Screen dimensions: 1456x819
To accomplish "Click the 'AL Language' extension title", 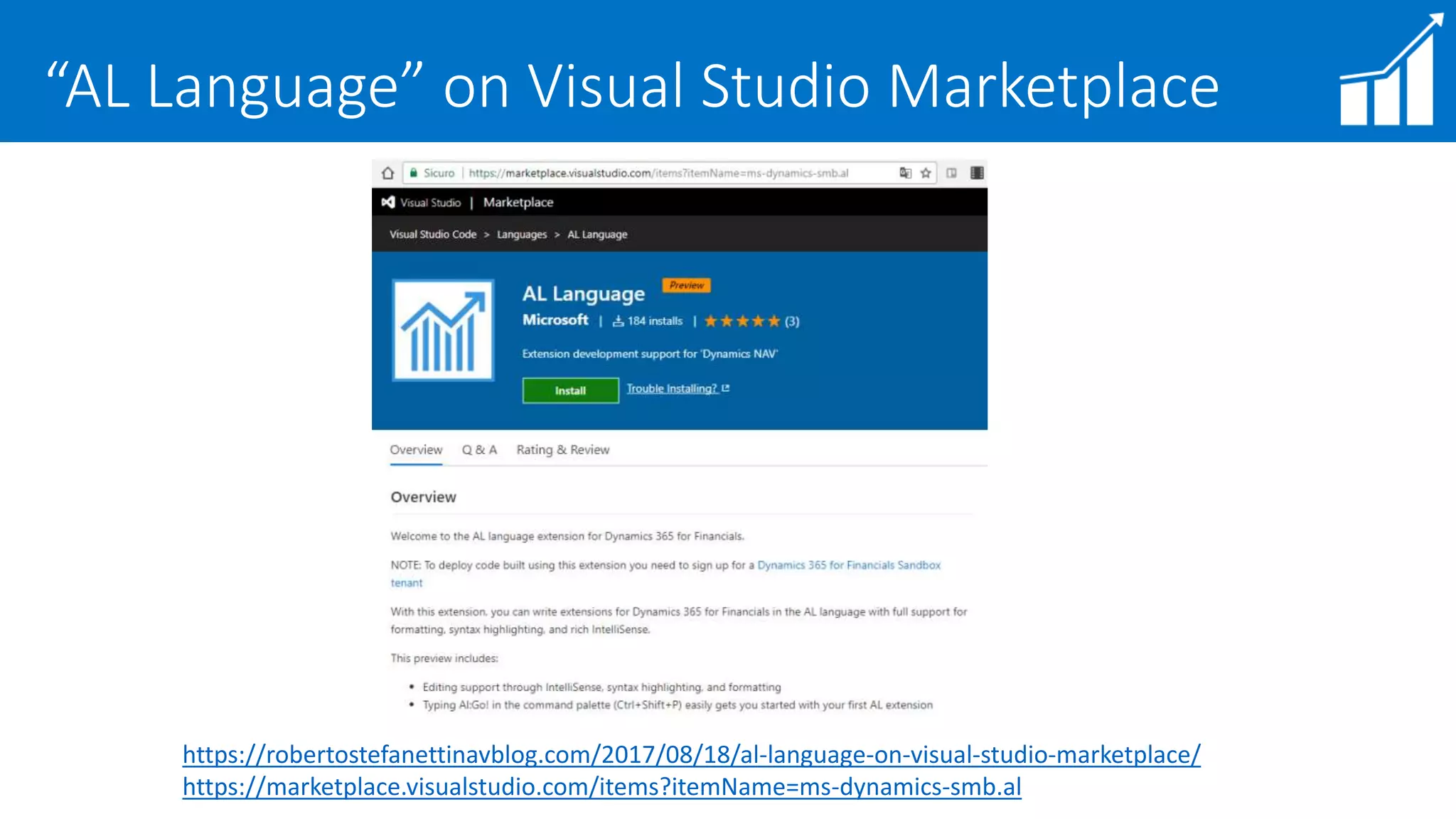I will [584, 294].
